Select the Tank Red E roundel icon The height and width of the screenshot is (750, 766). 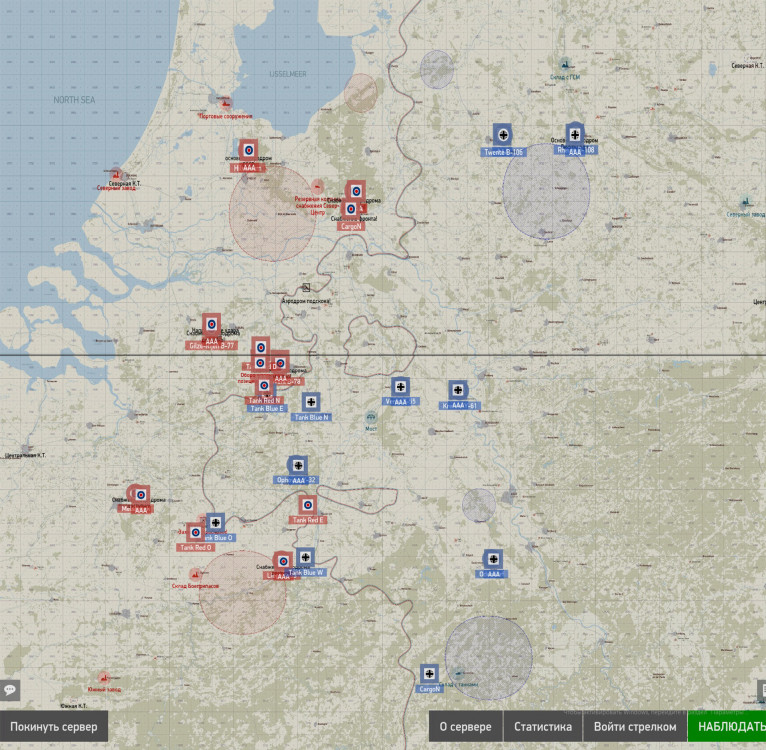click(x=308, y=505)
